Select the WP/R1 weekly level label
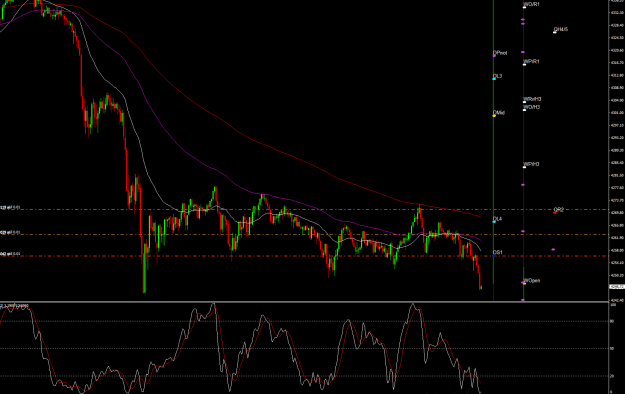This screenshot has height=394, width=625. point(531,61)
